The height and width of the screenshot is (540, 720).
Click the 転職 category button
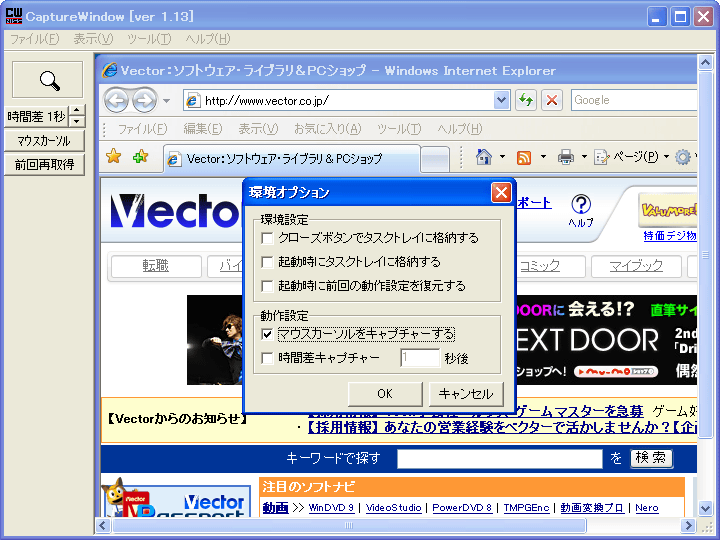click(x=156, y=266)
